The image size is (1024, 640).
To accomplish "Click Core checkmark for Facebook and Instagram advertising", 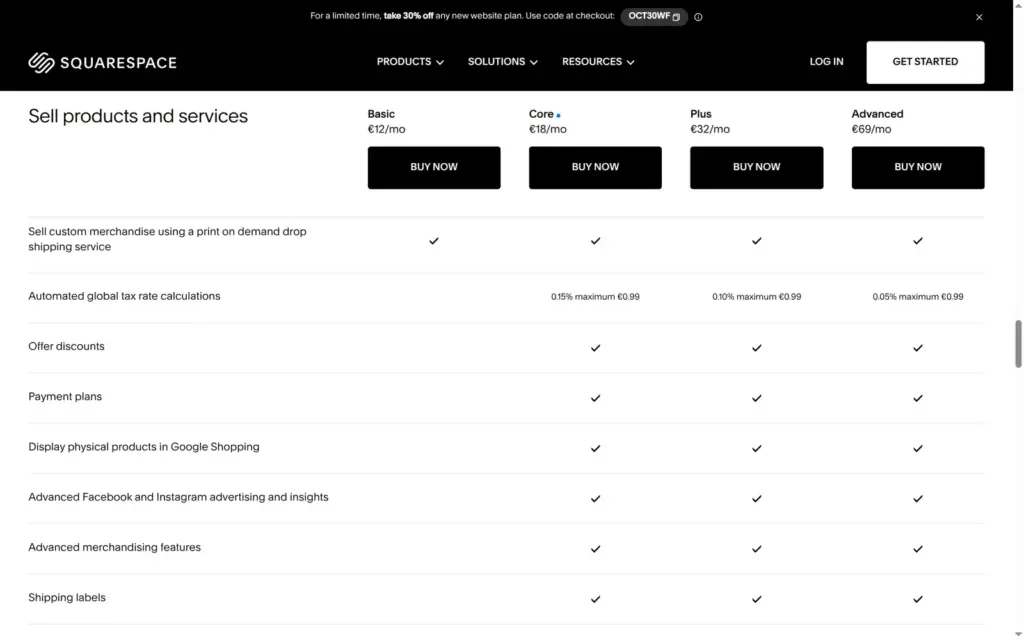I will pos(595,499).
